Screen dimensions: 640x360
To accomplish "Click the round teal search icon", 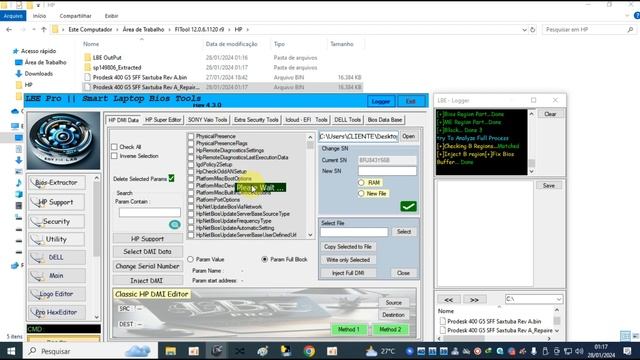I will pyautogui.click(x=175, y=224).
